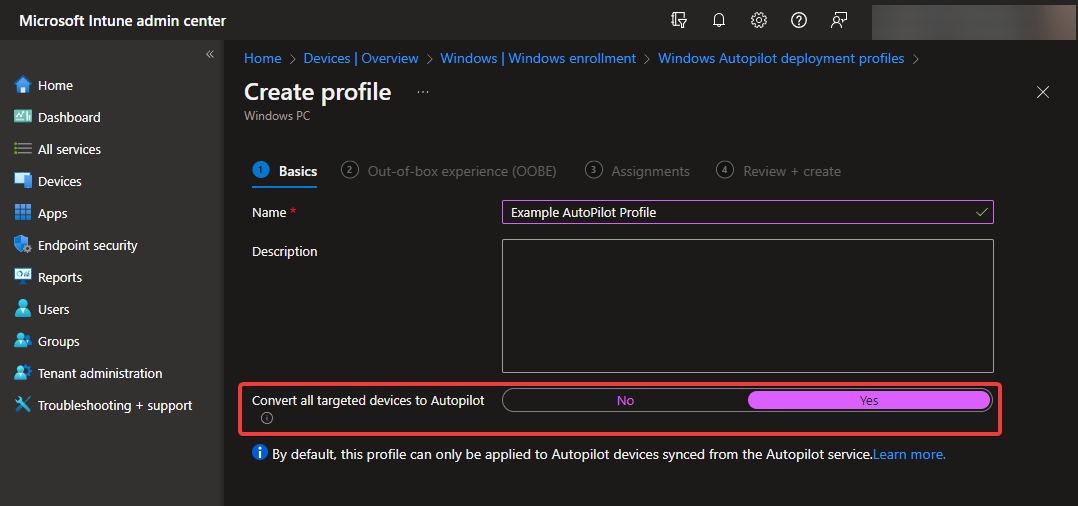Click the green checkmark in Name field
This screenshot has width=1078, height=506.
pyautogui.click(x=982, y=212)
